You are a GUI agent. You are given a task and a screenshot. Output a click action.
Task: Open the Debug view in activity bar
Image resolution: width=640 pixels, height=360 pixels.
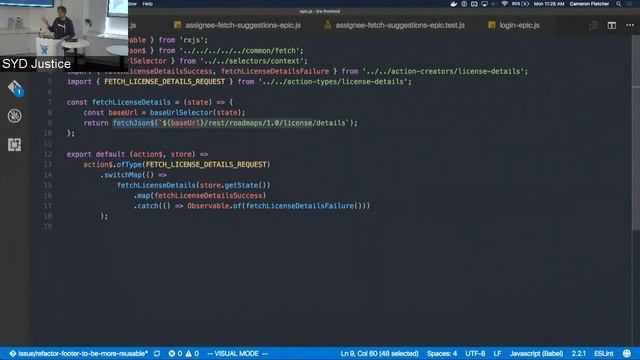tap(15, 116)
